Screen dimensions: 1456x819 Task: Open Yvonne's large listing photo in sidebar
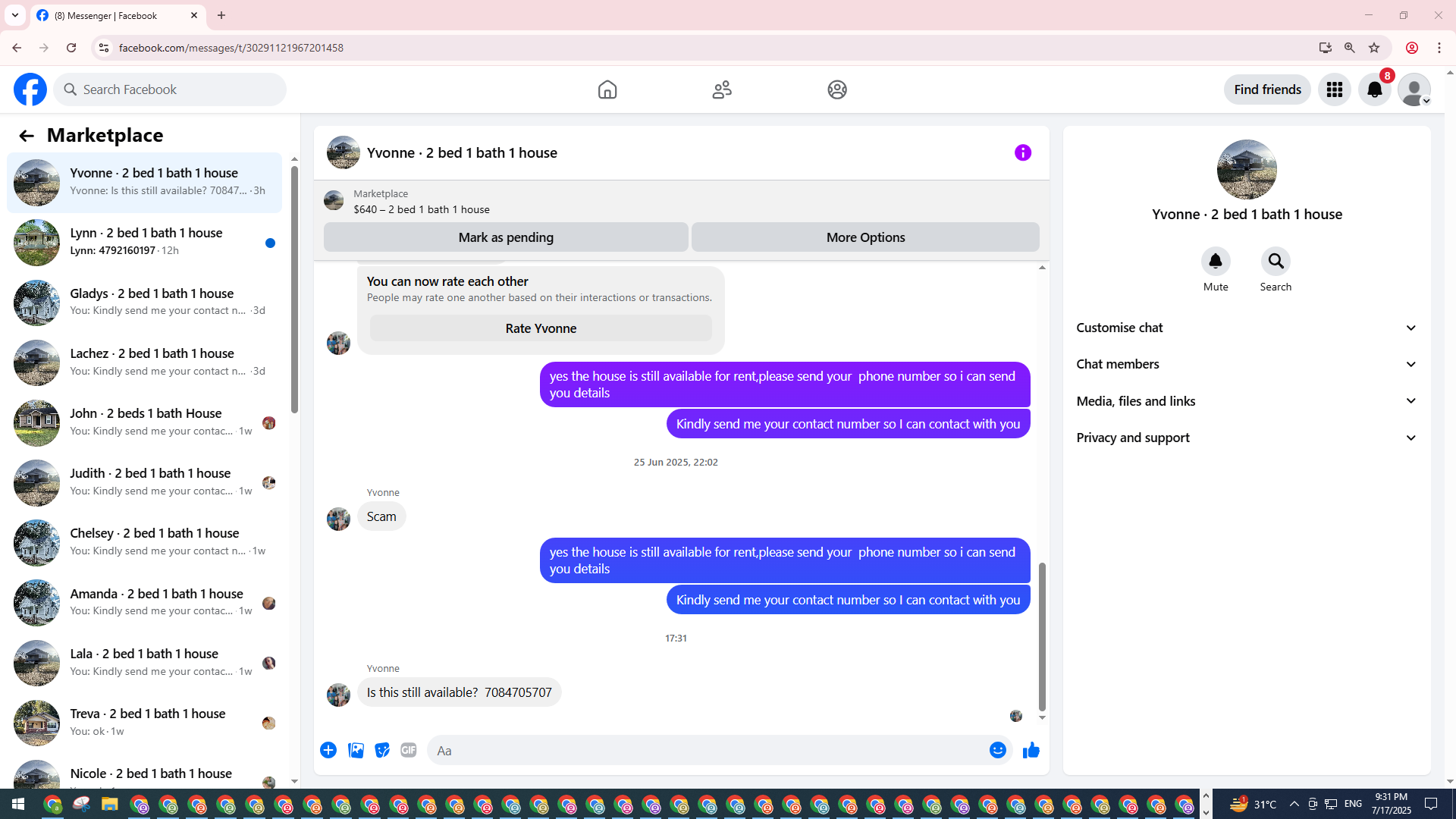tap(1247, 169)
